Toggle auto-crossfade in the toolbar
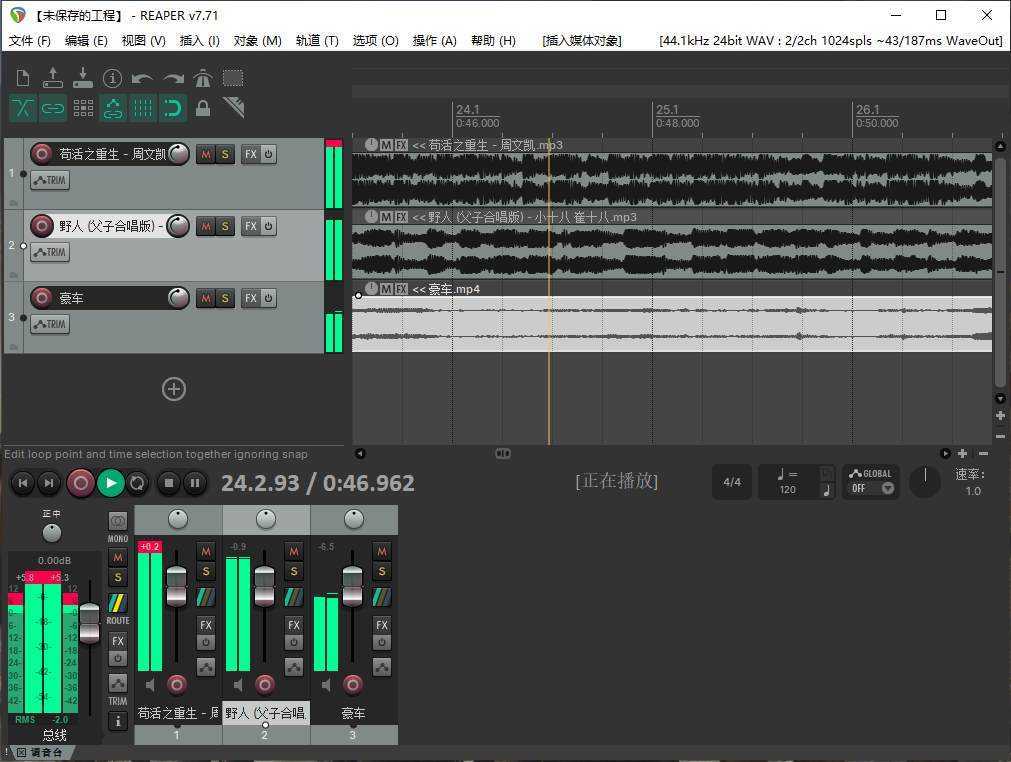 coord(23,108)
